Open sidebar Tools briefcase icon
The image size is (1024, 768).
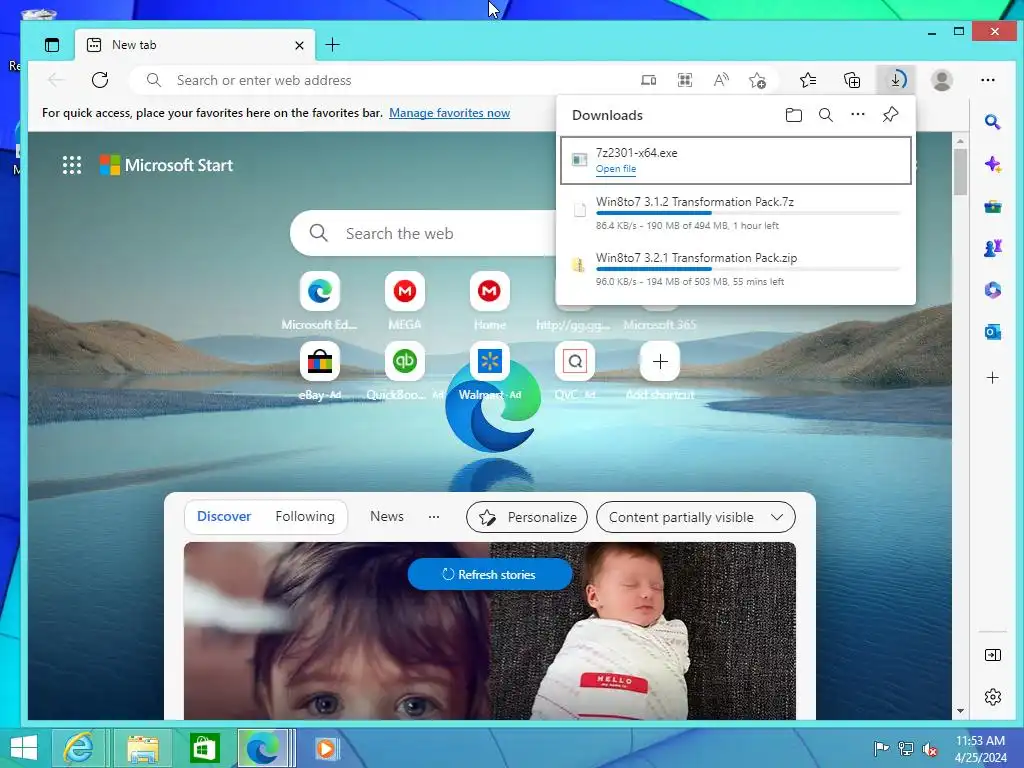click(993, 206)
